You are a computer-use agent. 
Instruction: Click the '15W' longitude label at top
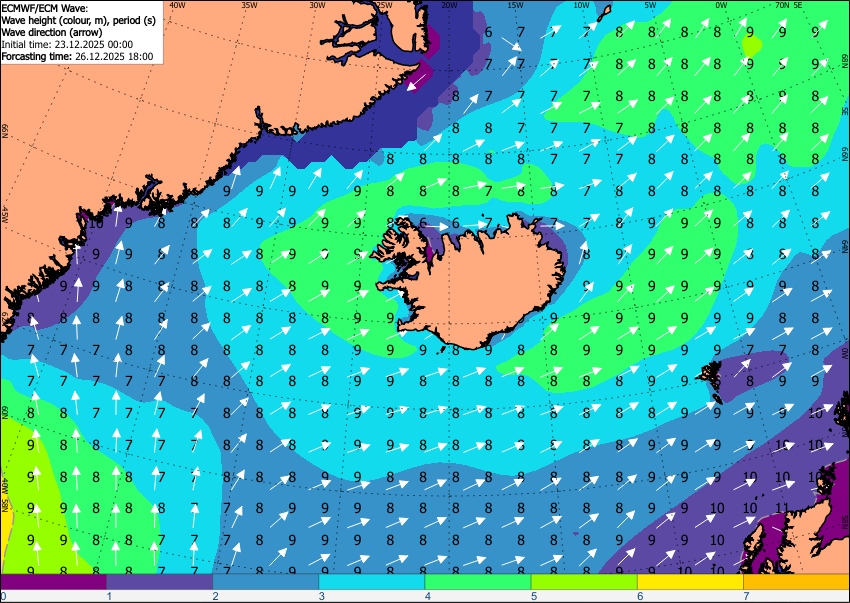516,5
